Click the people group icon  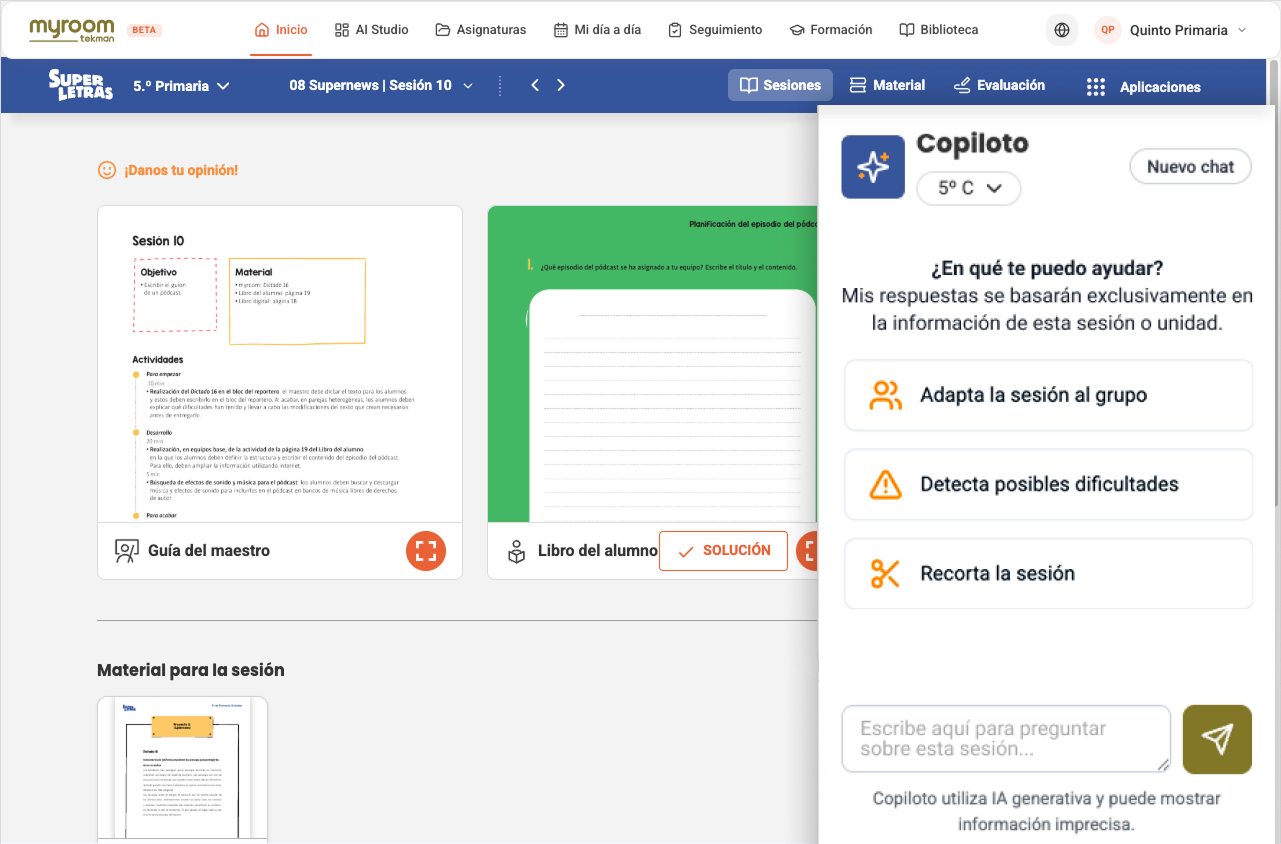pyautogui.click(x=885, y=395)
